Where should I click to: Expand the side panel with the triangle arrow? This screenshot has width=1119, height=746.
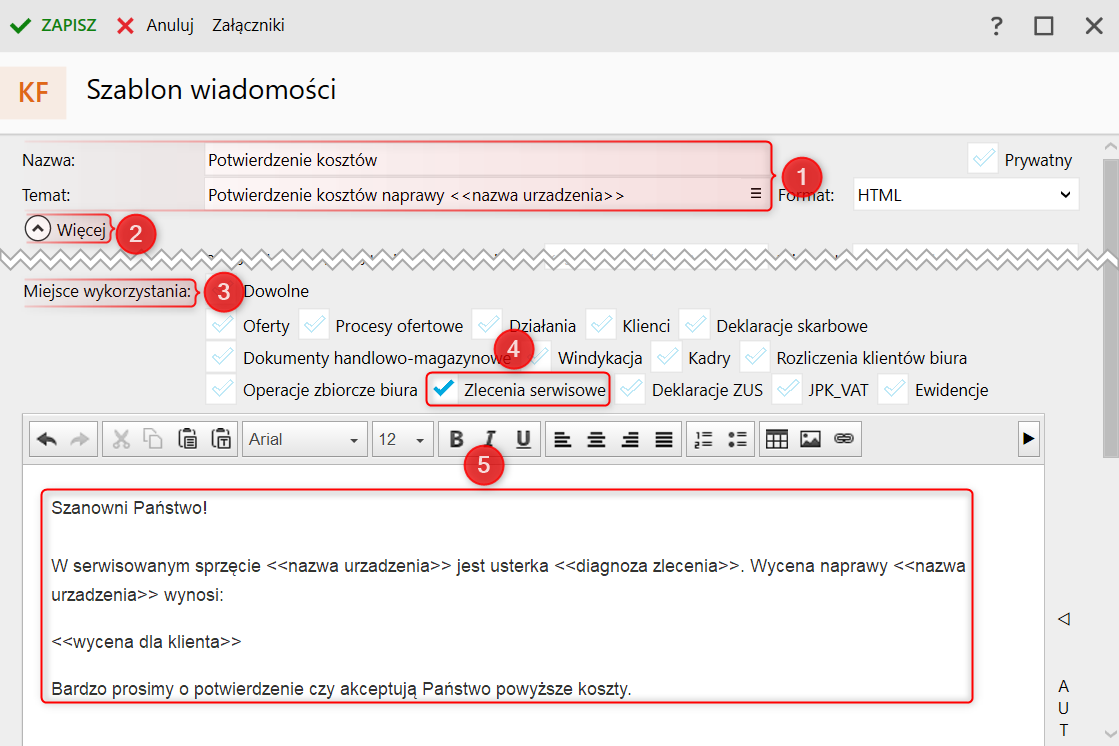pos(1064,618)
